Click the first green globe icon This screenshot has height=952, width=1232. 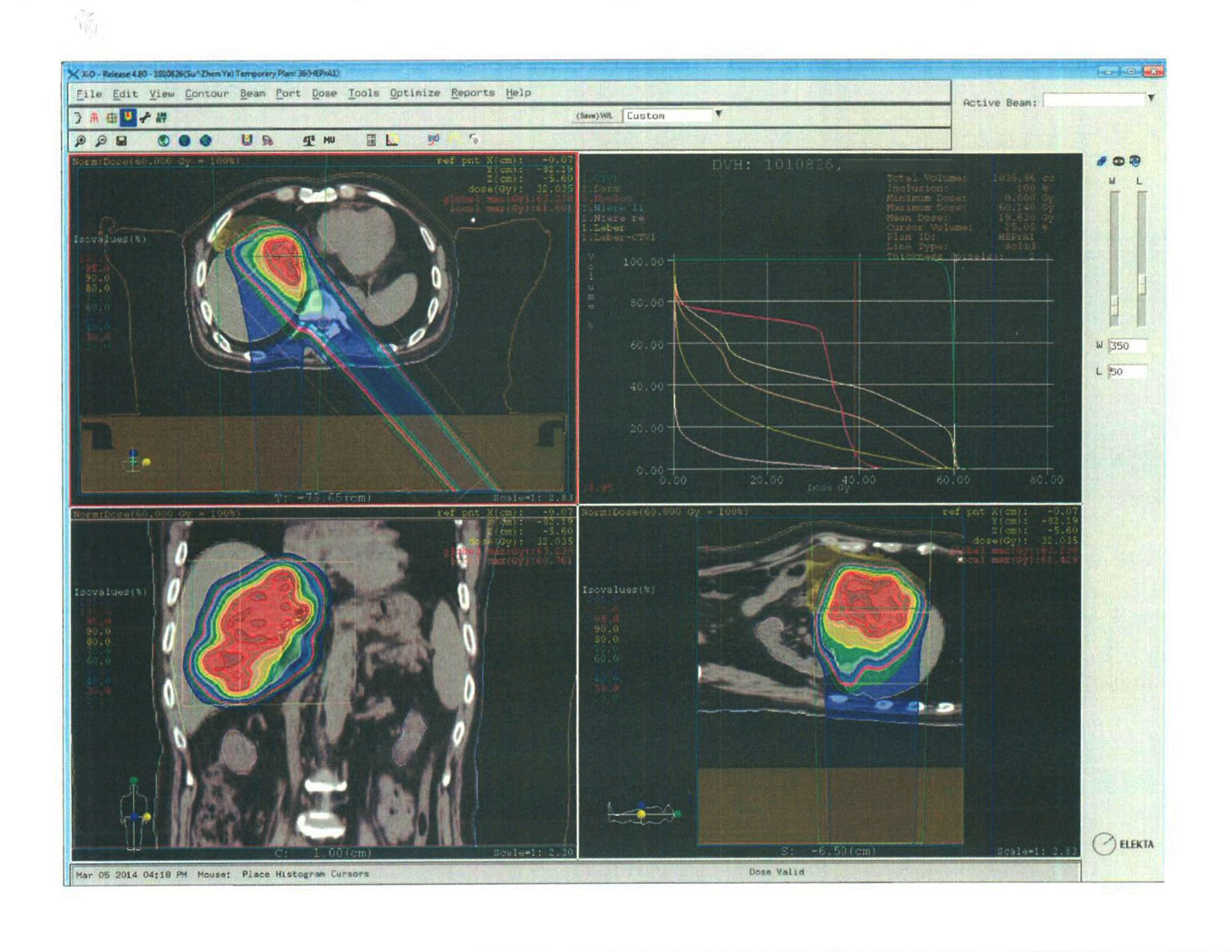click(x=164, y=140)
